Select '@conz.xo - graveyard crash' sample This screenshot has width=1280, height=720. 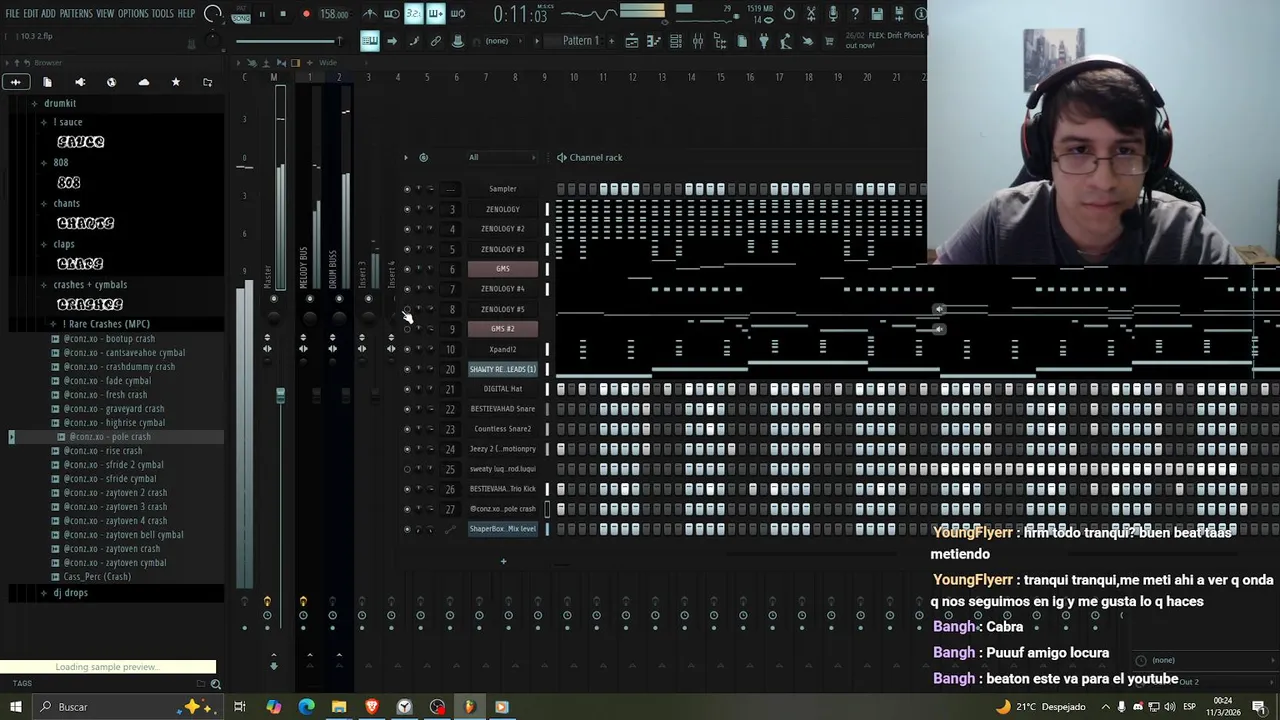pyautogui.click(x=113, y=409)
